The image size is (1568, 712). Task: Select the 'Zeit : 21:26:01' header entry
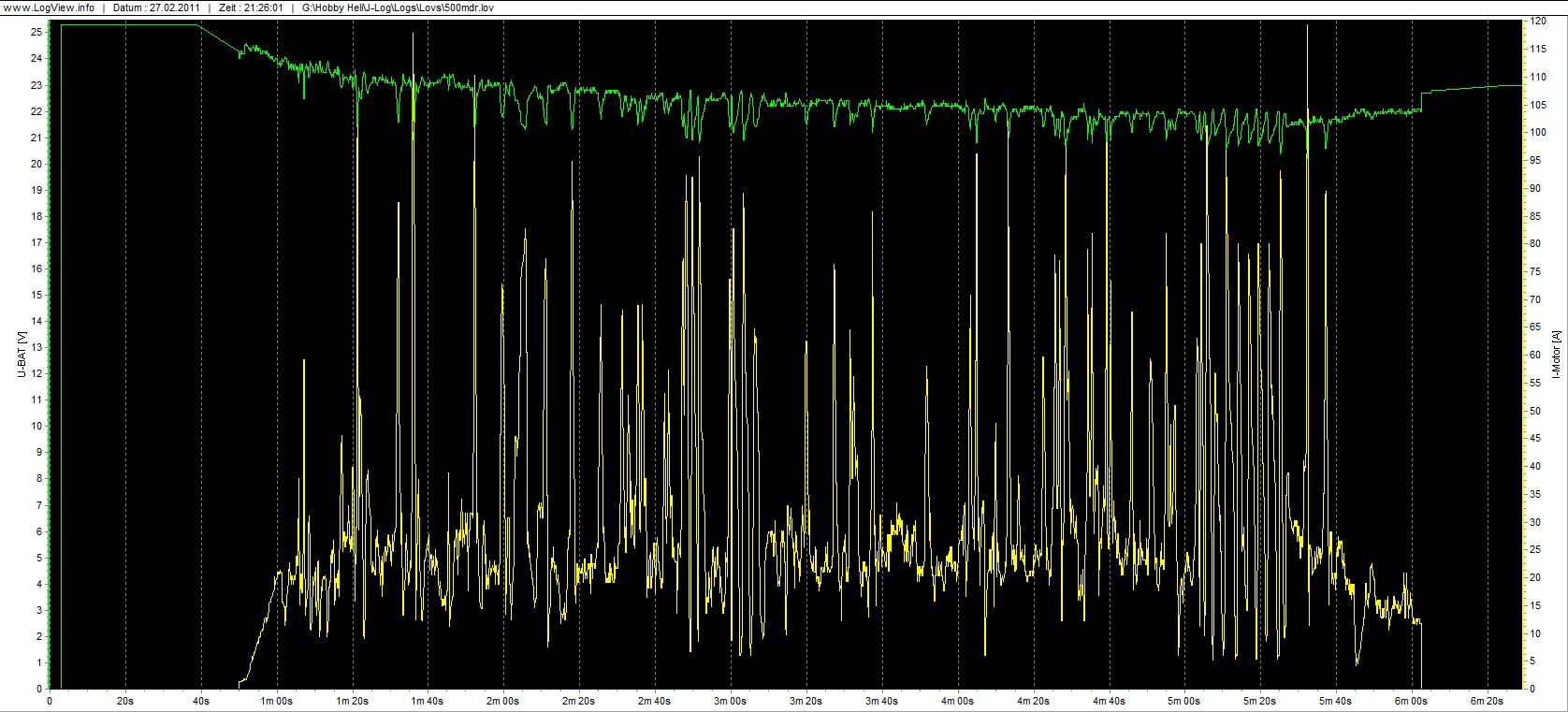point(250,7)
